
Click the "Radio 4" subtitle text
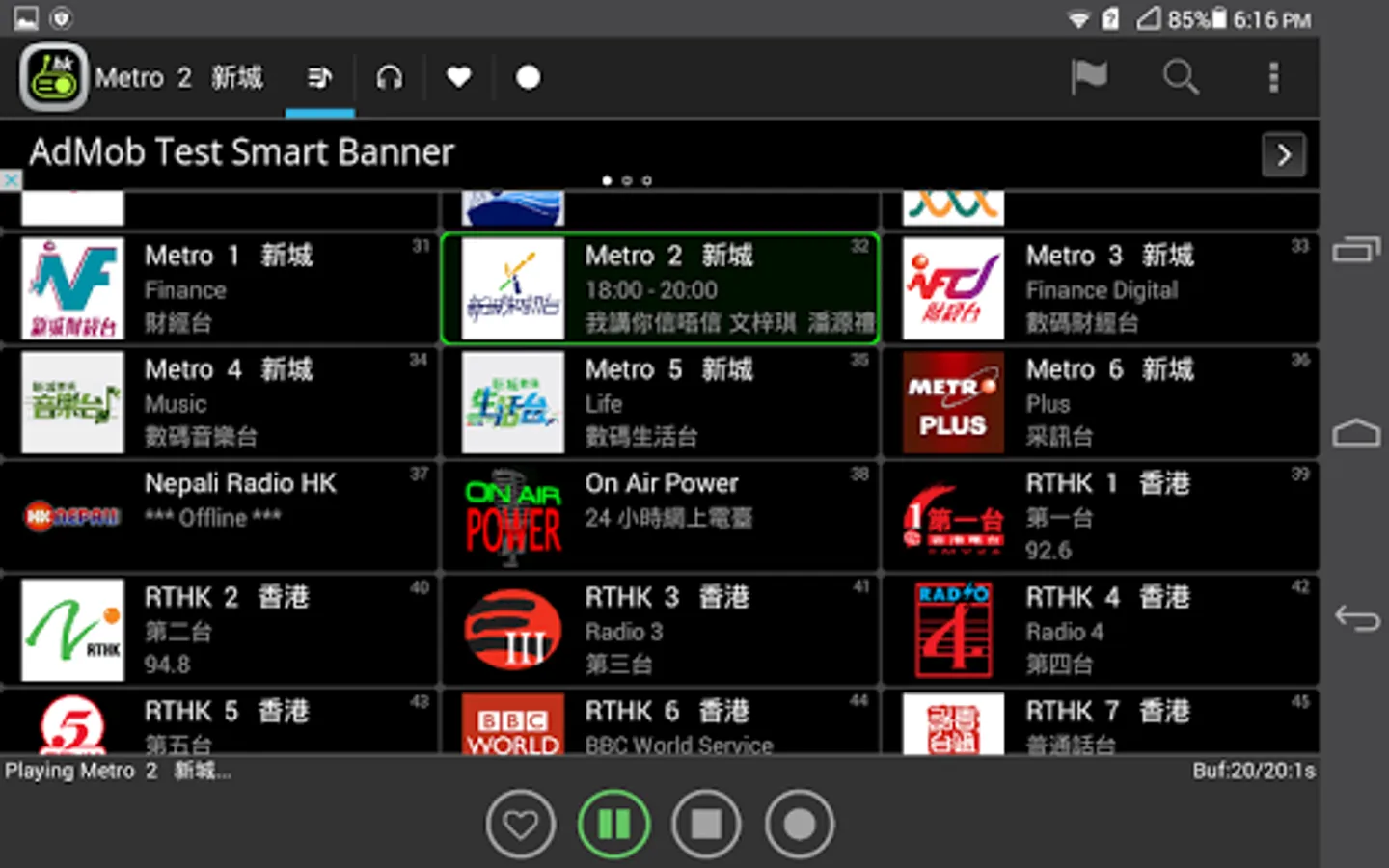(1065, 632)
